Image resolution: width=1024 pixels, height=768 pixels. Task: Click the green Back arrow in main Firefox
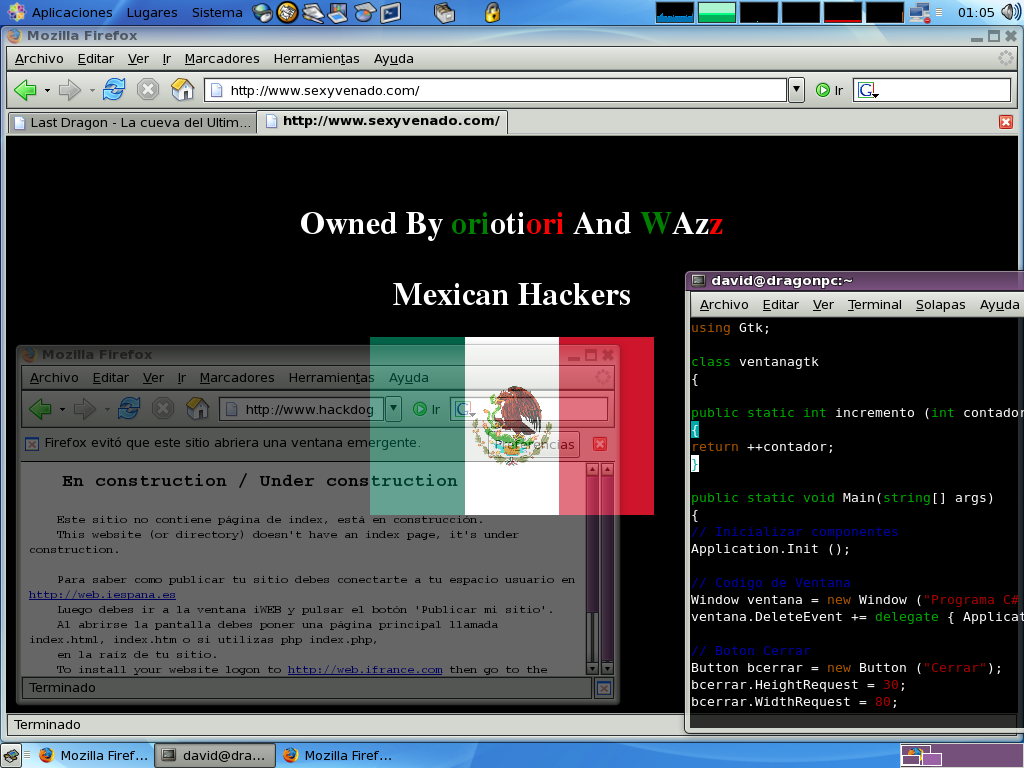(25, 90)
